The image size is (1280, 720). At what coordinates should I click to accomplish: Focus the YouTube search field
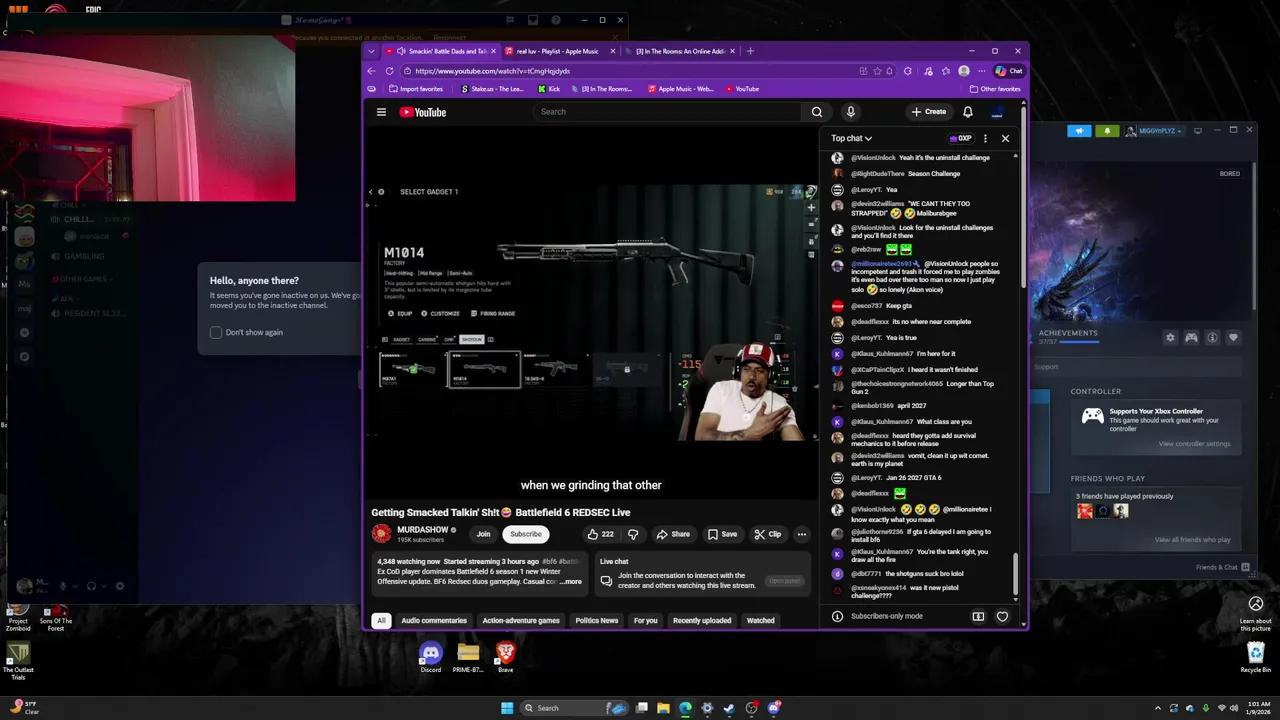pyautogui.click(x=668, y=112)
